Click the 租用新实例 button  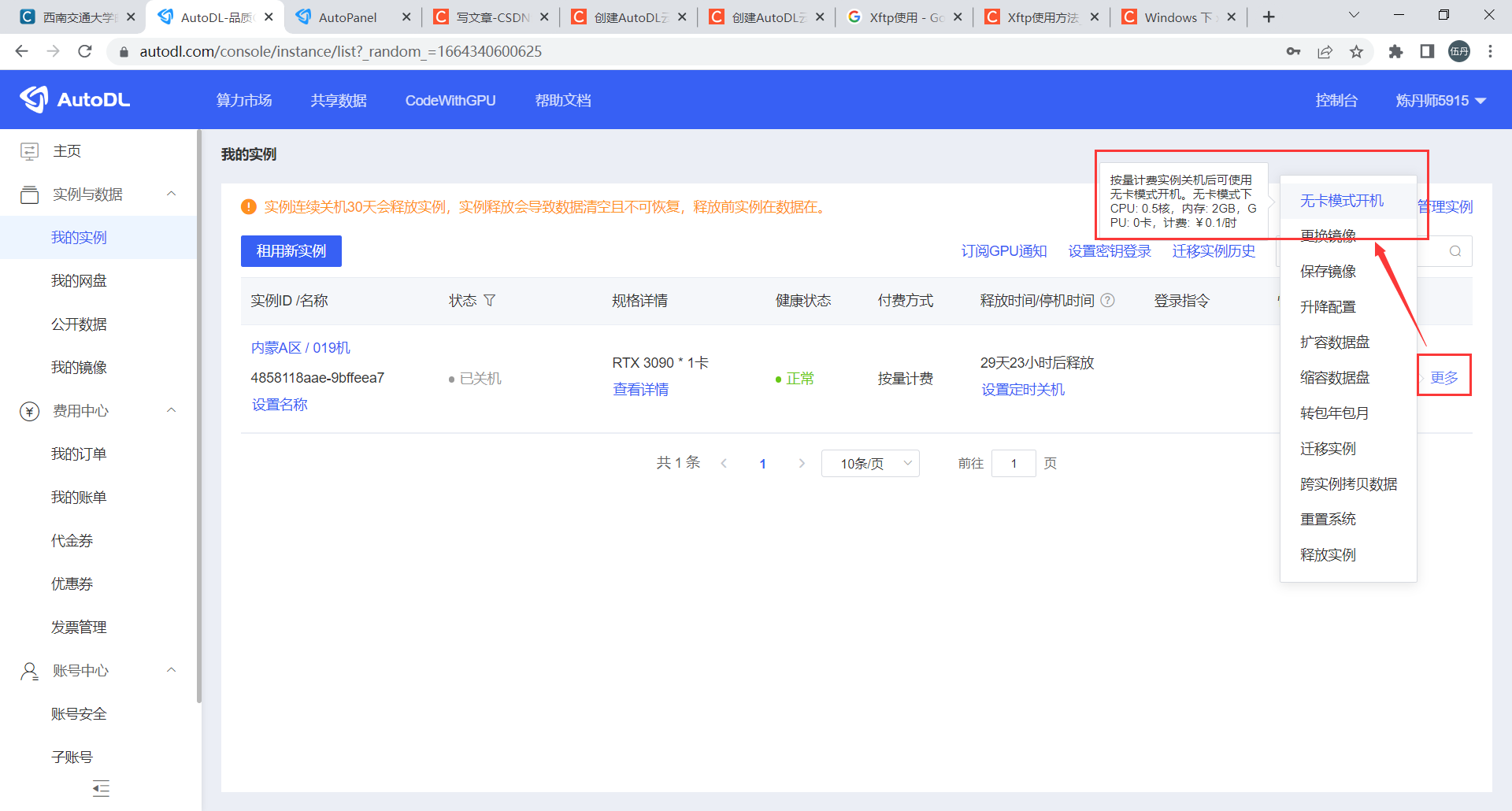(291, 251)
